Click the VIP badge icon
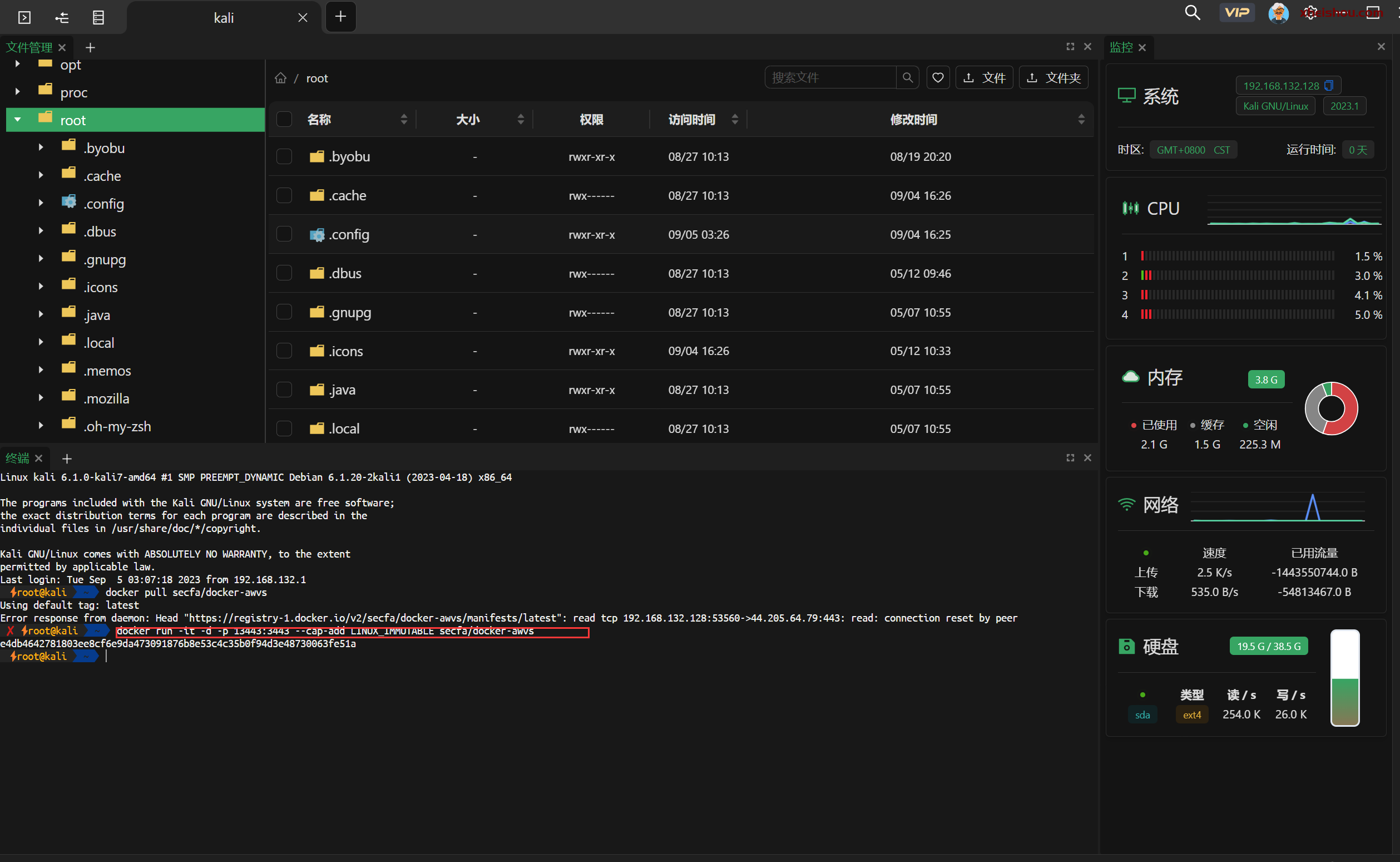The height and width of the screenshot is (862, 1400). (x=1236, y=13)
